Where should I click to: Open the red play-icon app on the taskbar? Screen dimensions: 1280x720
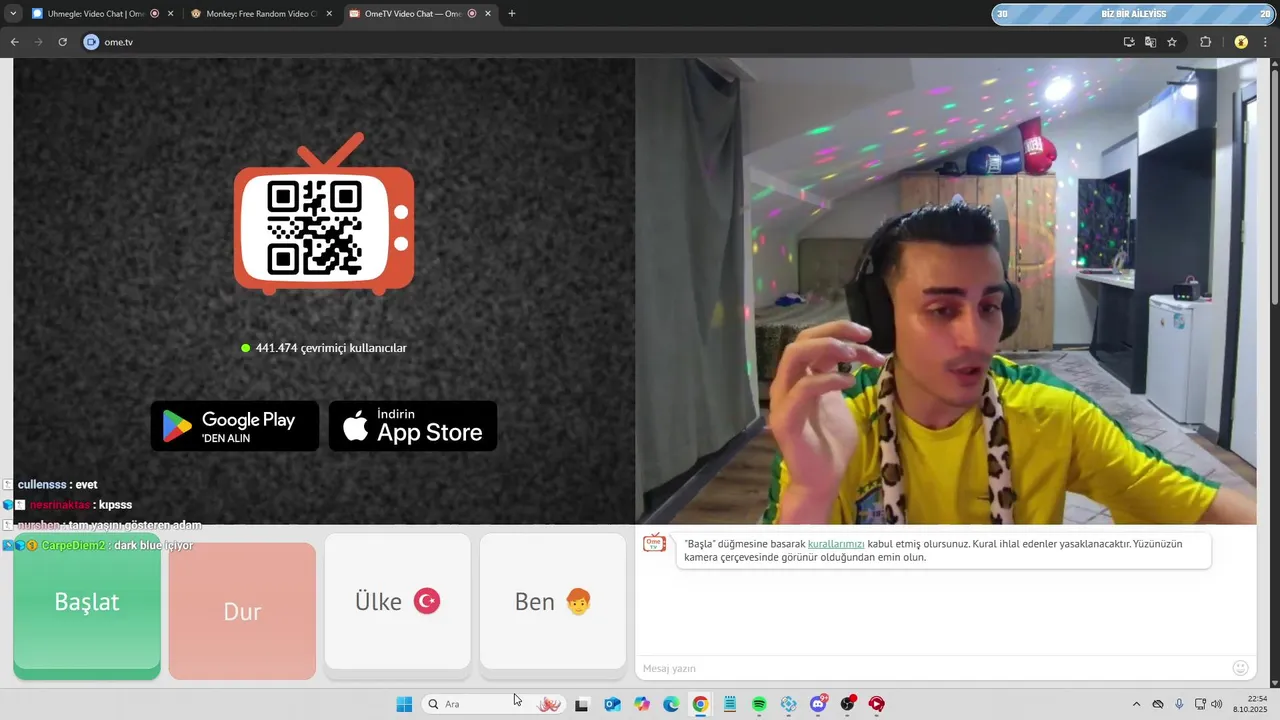click(877, 704)
